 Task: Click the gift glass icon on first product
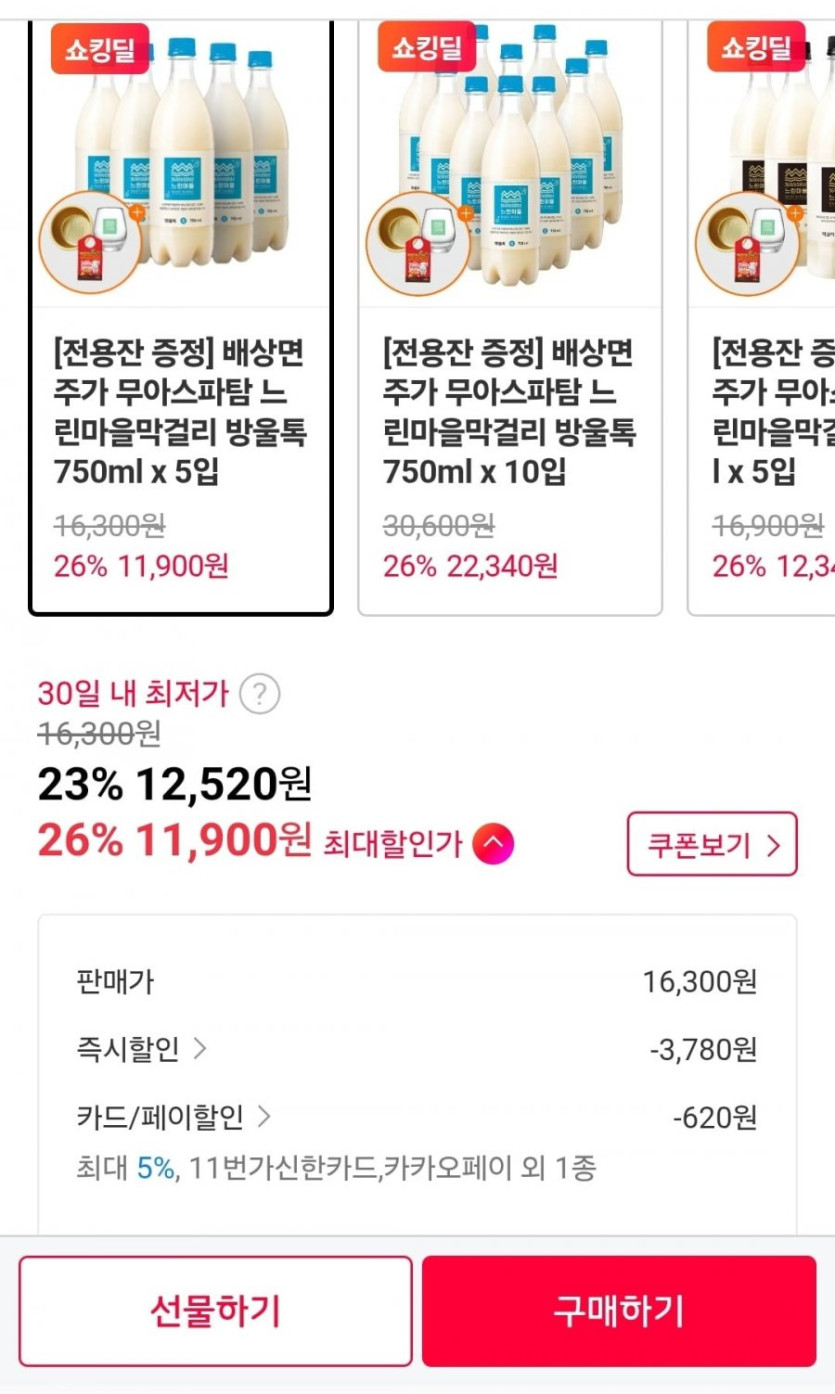[90, 243]
